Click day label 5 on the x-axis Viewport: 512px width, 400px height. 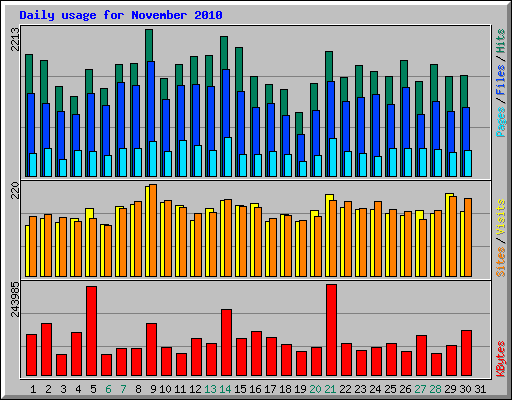(93, 389)
